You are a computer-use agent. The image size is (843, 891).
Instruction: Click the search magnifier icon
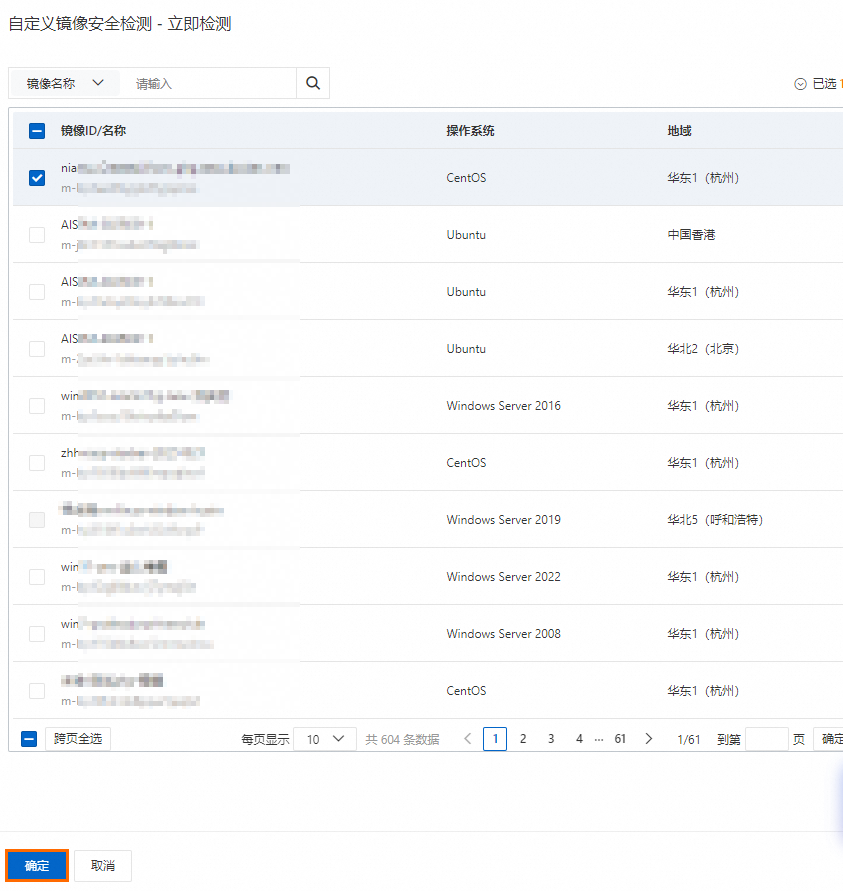click(x=313, y=84)
